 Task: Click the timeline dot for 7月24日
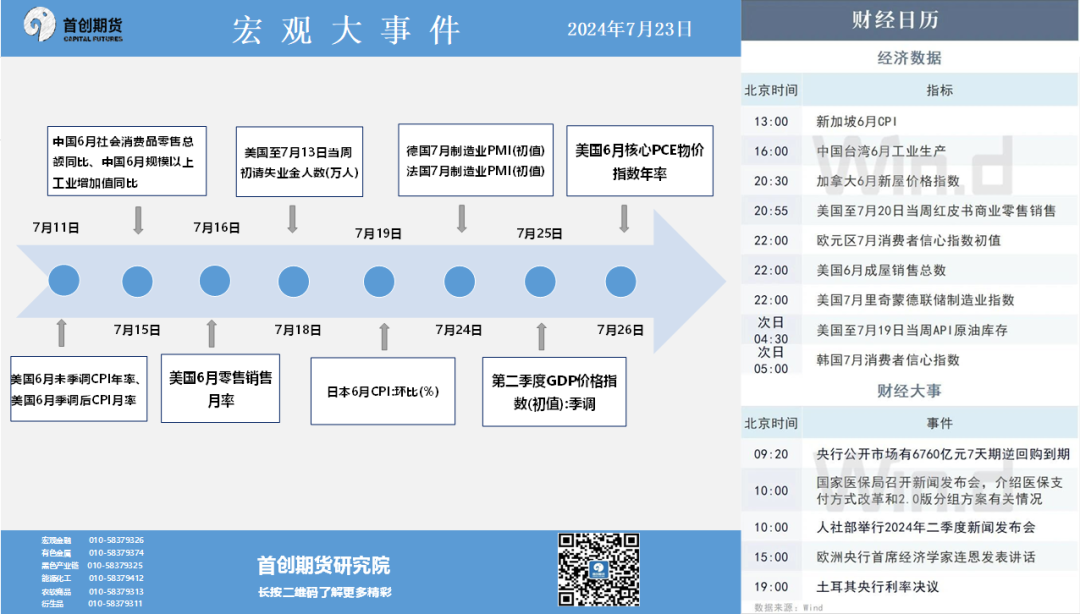tap(459, 282)
